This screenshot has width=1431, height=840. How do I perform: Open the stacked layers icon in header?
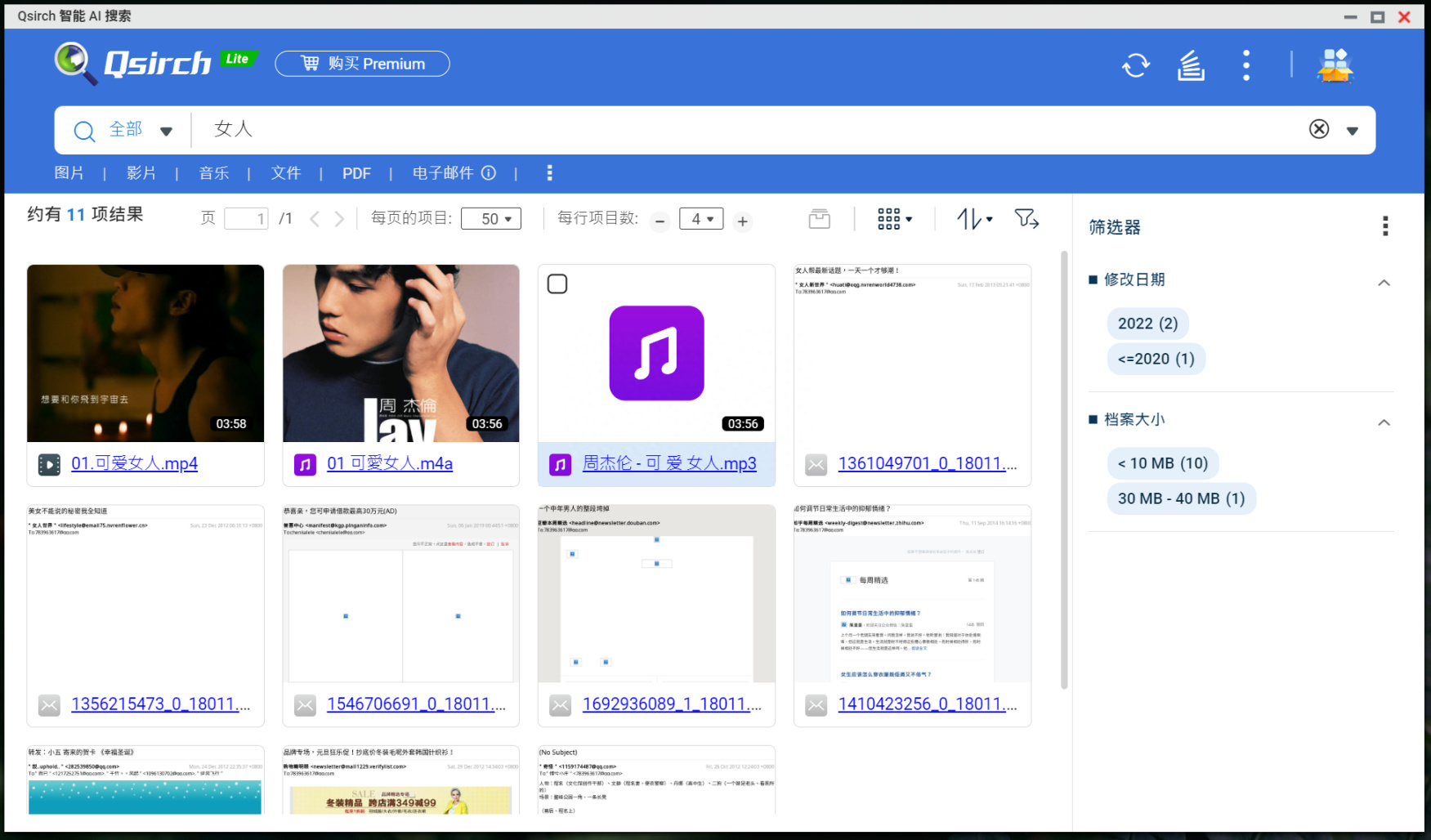1191,65
